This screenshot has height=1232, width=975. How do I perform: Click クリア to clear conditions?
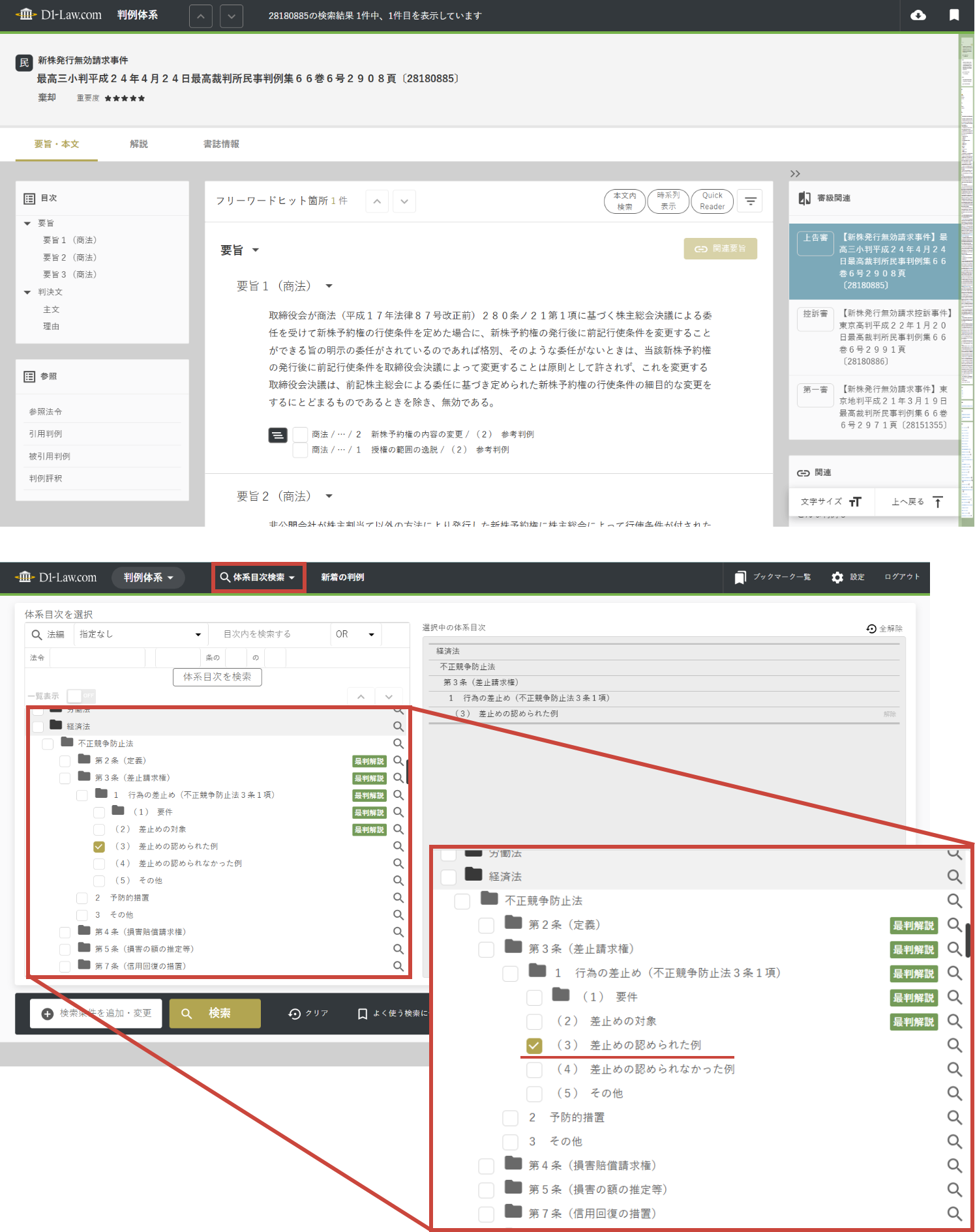[x=309, y=1013]
